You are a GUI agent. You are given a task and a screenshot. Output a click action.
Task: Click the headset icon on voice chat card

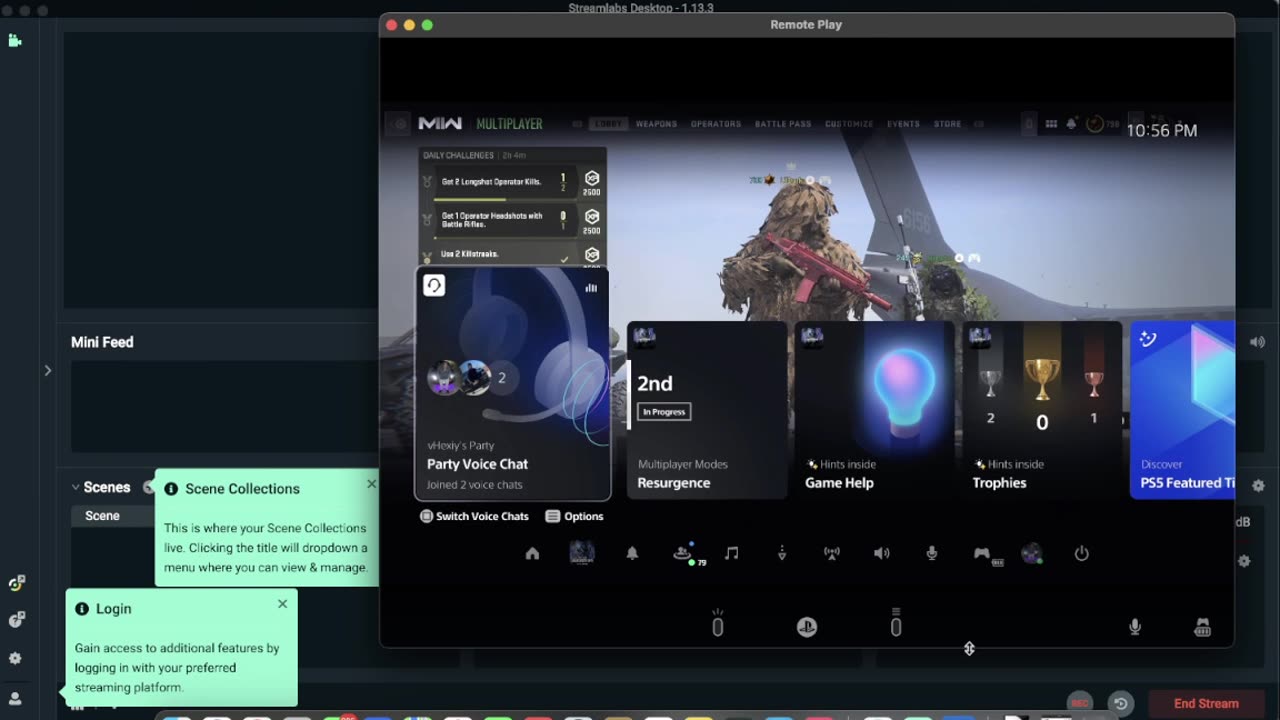tap(434, 286)
